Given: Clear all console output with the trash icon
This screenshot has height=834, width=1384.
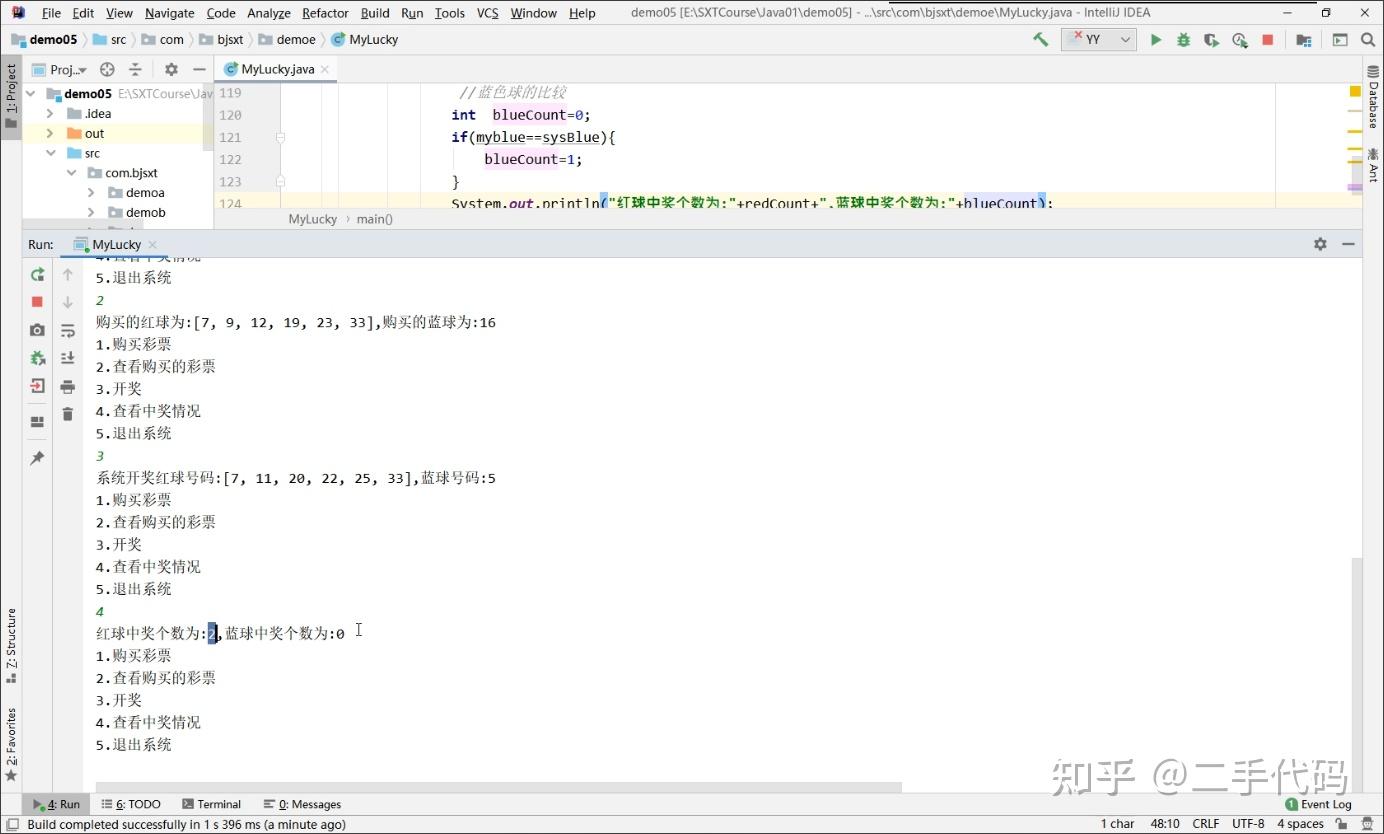Looking at the screenshot, I should pyautogui.click(x=68, y=414).
